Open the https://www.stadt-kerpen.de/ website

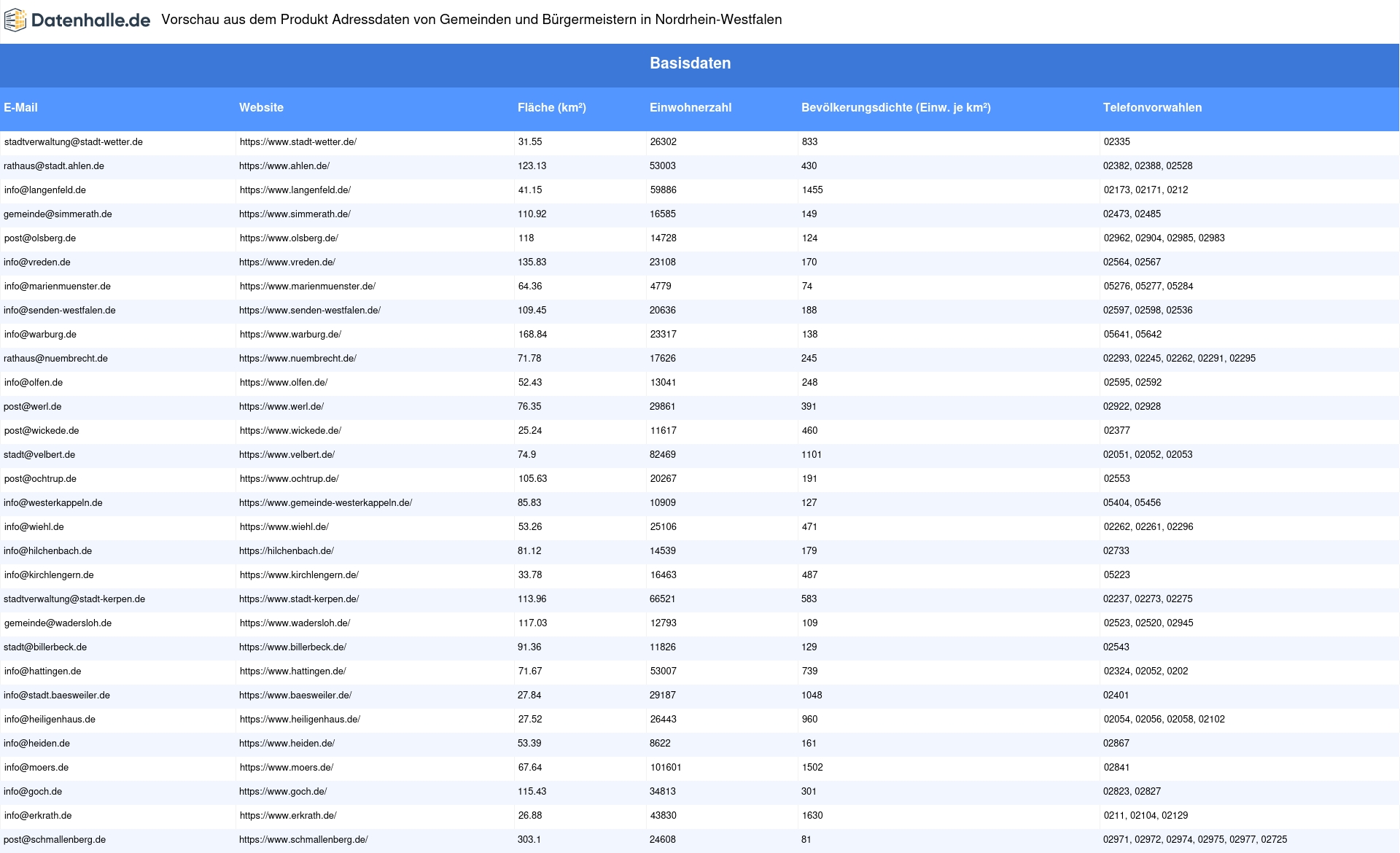click(299, 599)
